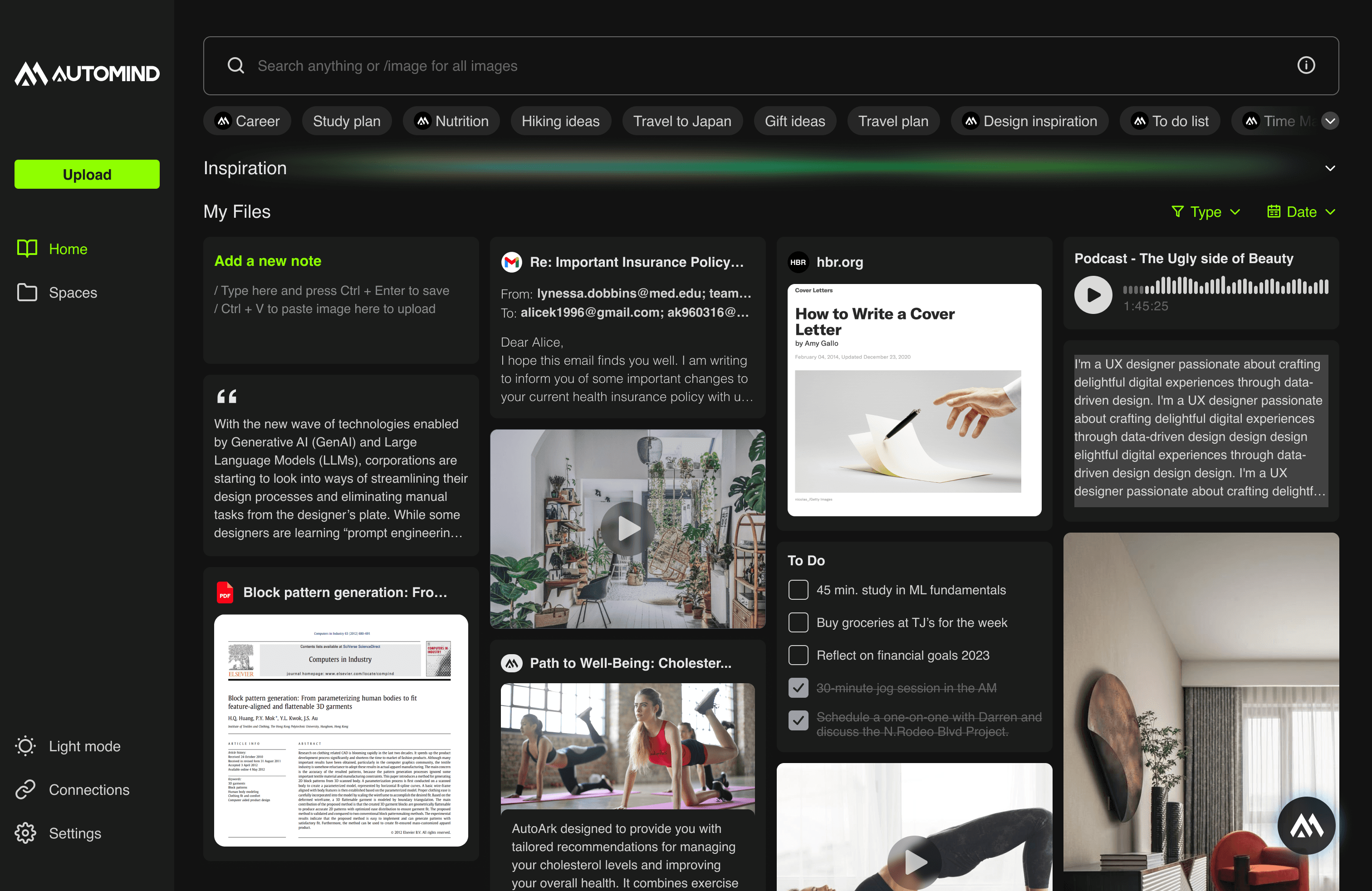Click the search magnifier icon
Screen dimensions: 1372x891
click(236, 65)
